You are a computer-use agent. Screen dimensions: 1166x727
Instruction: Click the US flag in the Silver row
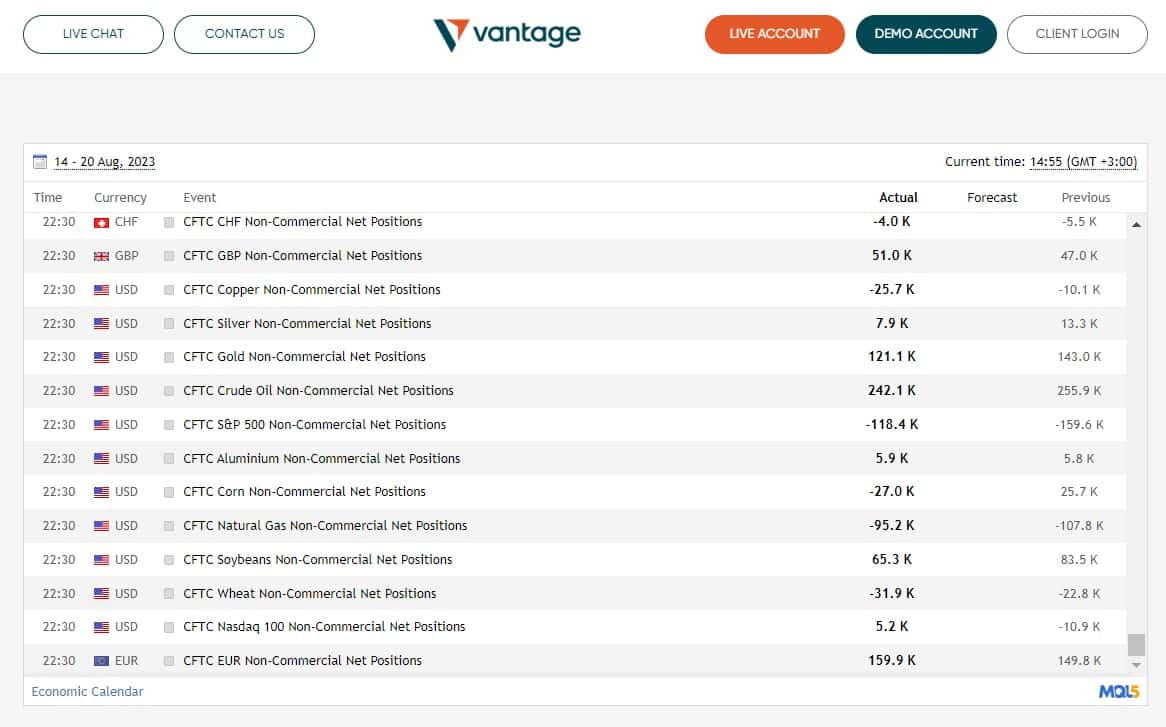101,323
